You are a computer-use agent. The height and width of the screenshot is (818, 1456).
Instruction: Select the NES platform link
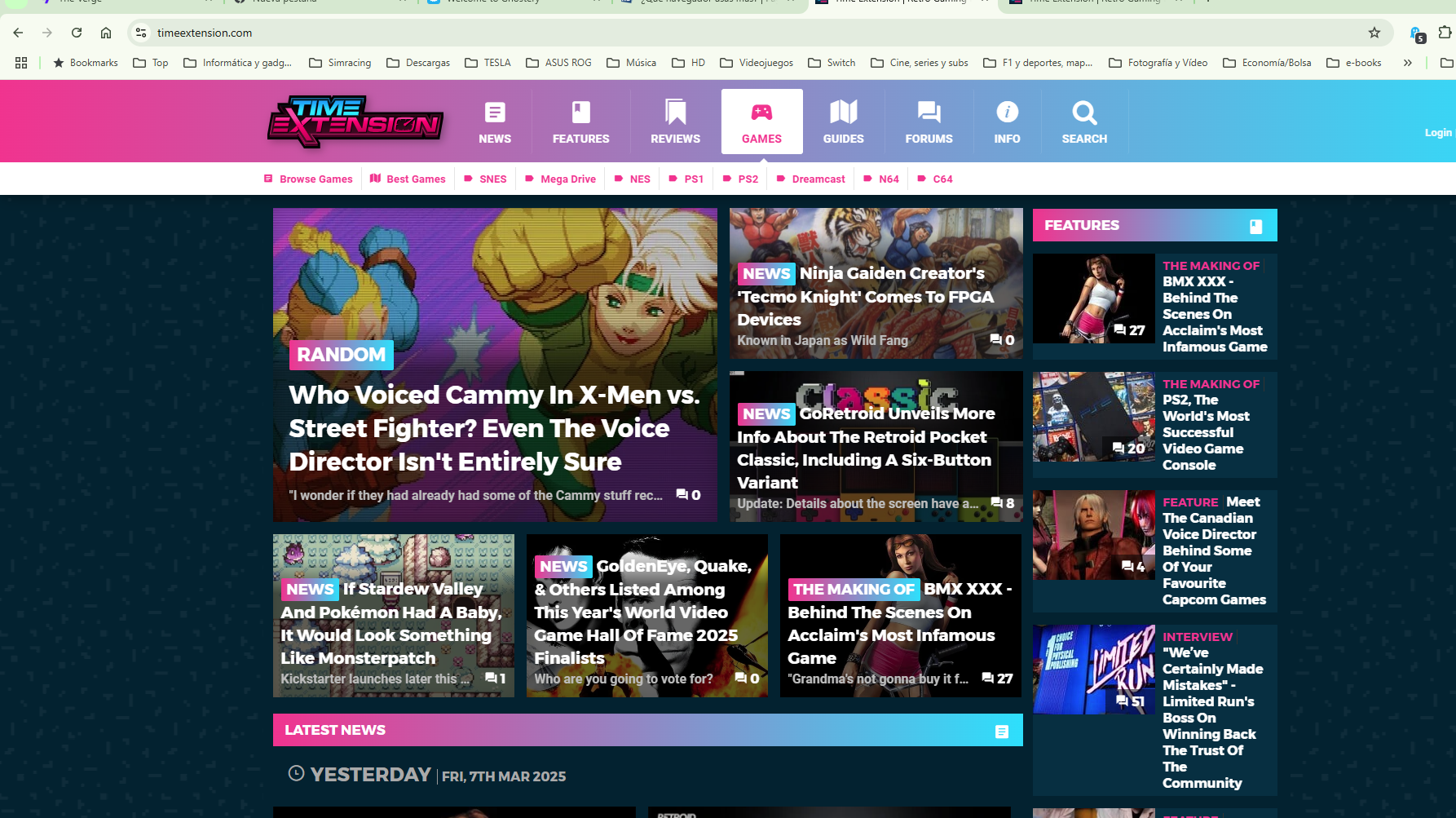(x=632, y=179)
